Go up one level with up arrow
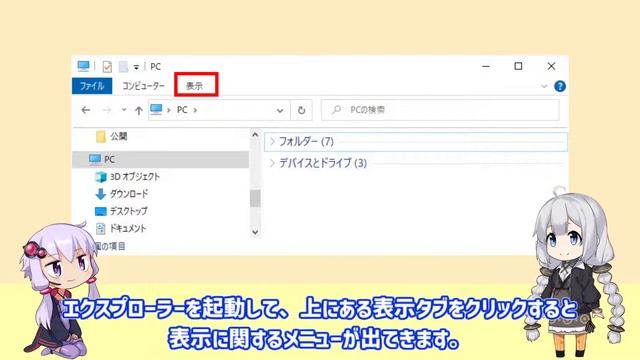The width and height of the screenshot is (640, 360). pyautogui.click(x=139, y=110)
